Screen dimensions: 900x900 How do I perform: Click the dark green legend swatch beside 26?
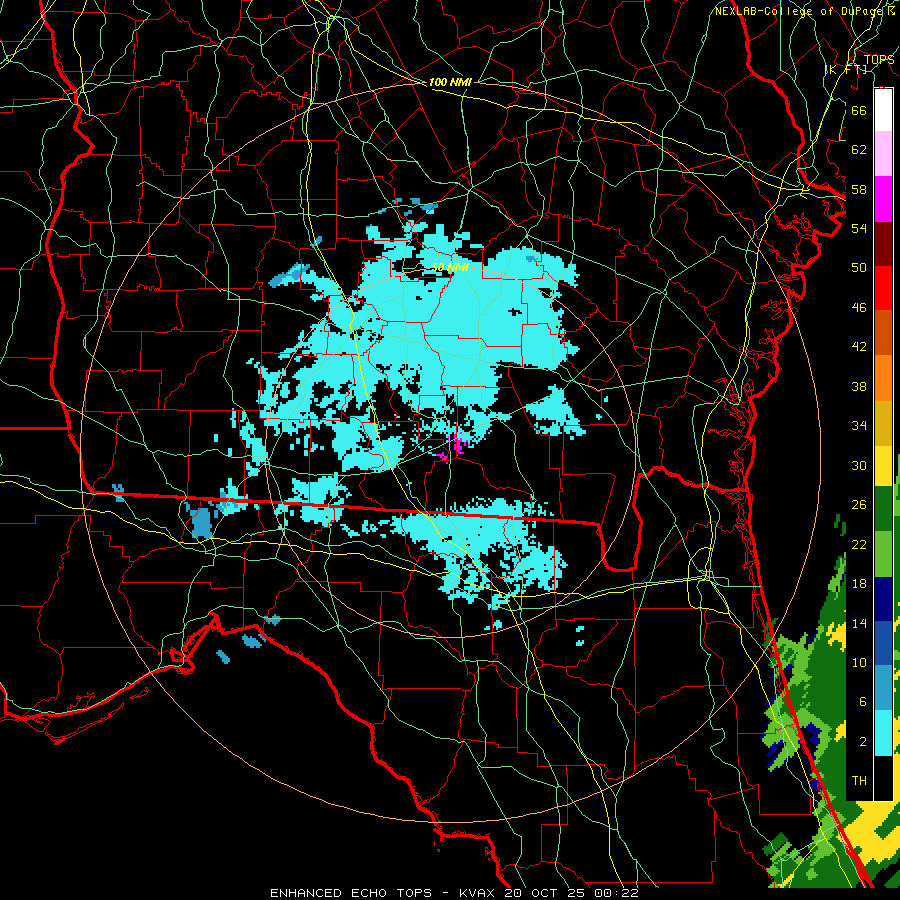(x=883, y=509)
